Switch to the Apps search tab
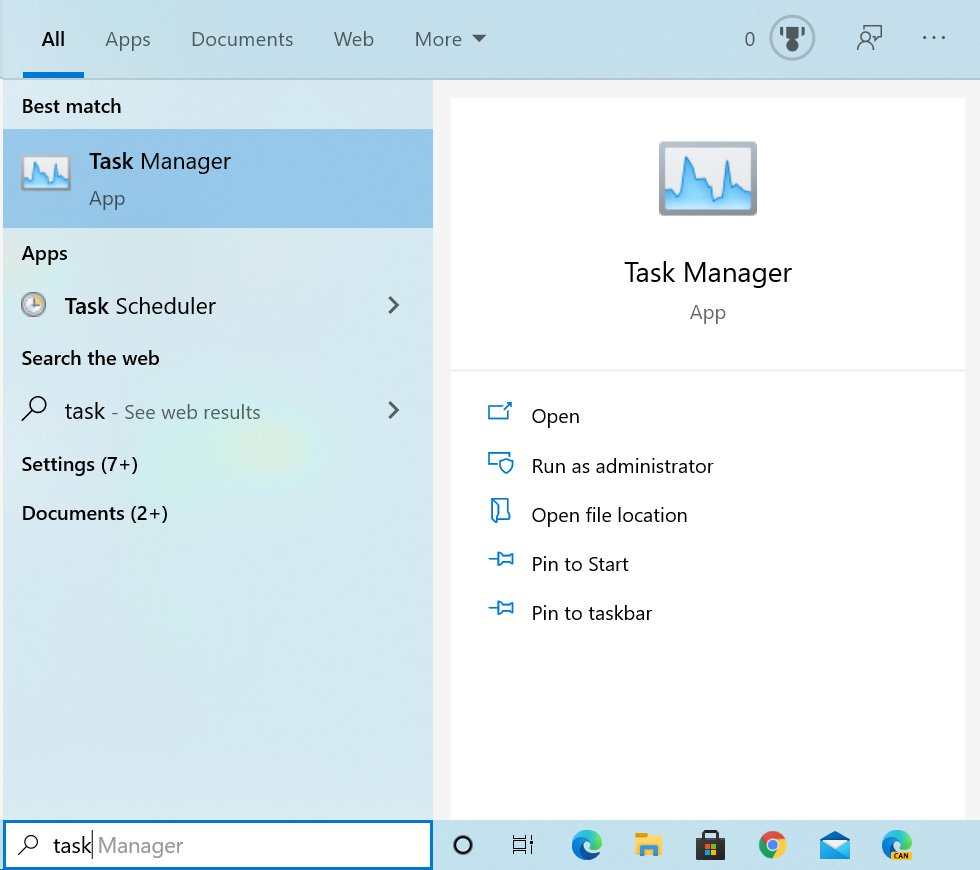Screen dimensions: 980x870 [x=127, y=39]
